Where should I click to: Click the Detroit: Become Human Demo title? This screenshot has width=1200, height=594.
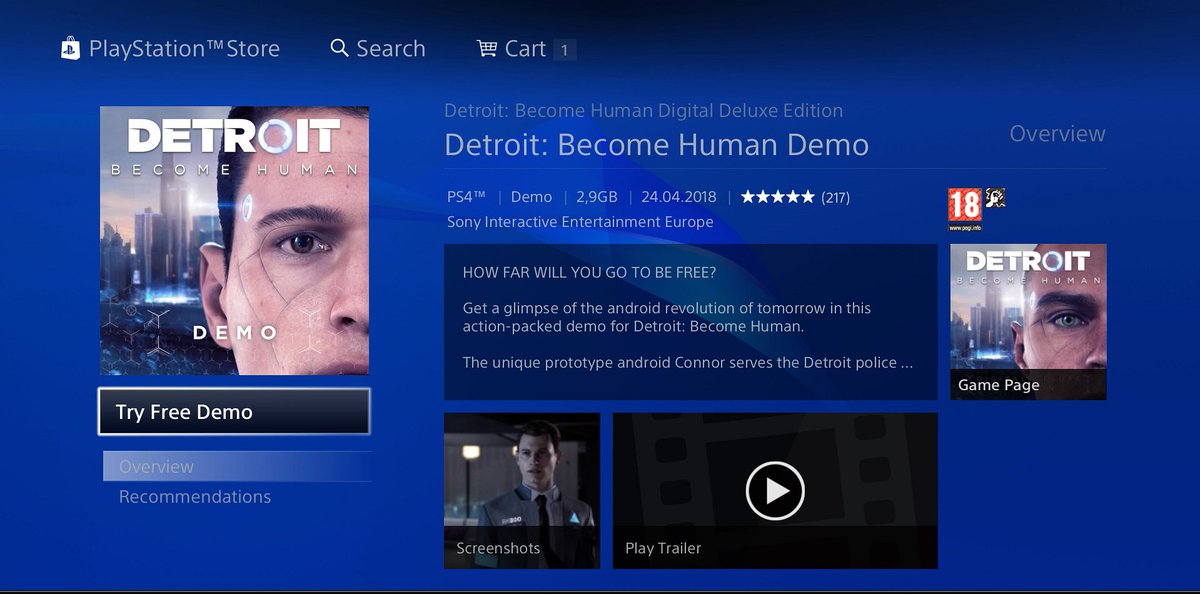[656, 144]
